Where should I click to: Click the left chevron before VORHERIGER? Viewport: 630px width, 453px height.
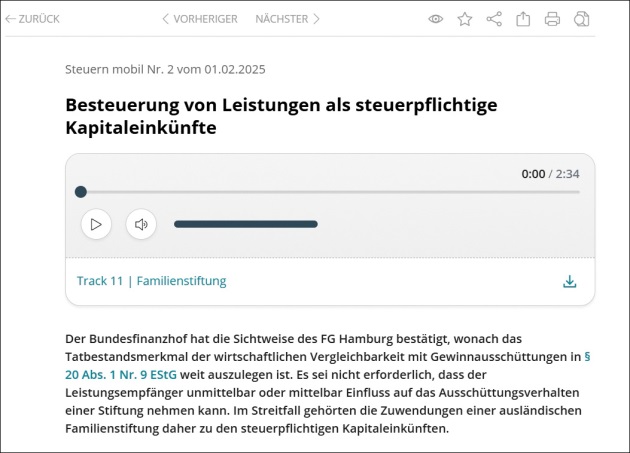click(x=166, y=19)
